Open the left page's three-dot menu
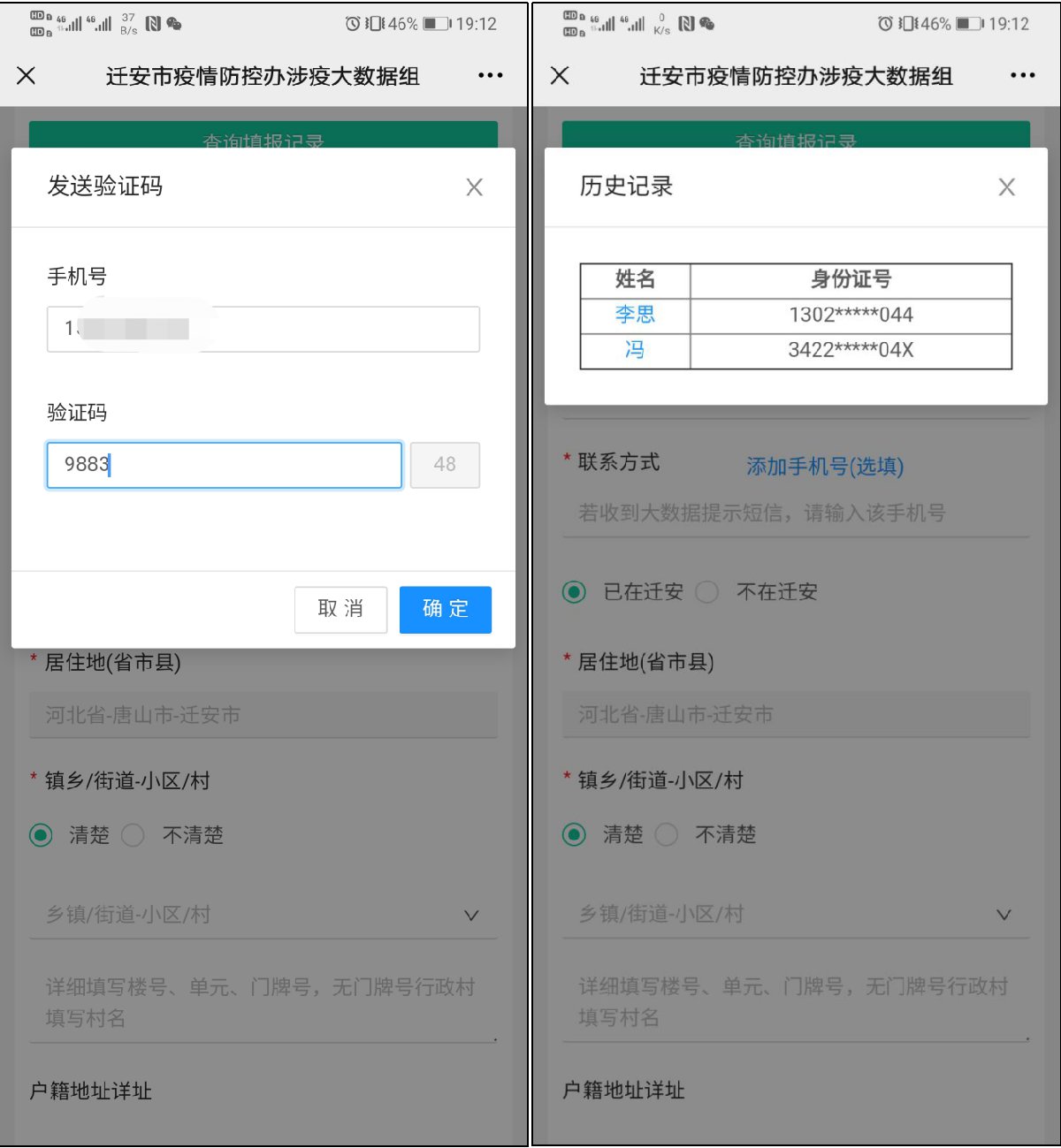 pos(491,76)
